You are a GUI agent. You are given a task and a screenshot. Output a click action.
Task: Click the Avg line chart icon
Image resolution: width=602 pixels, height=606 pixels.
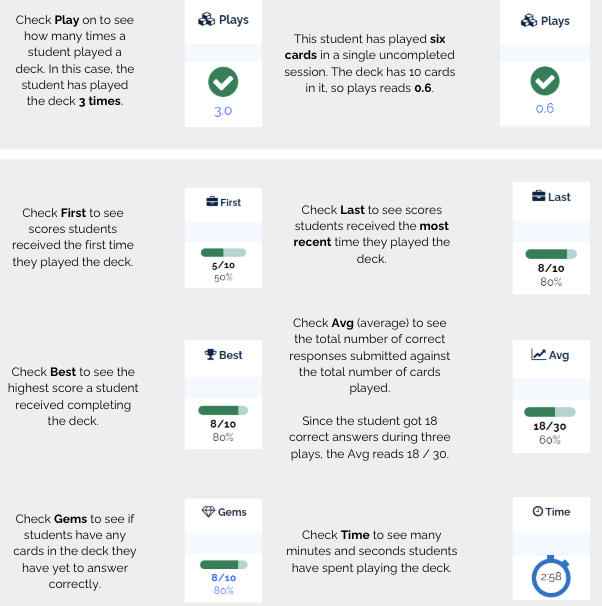[538, 354]
